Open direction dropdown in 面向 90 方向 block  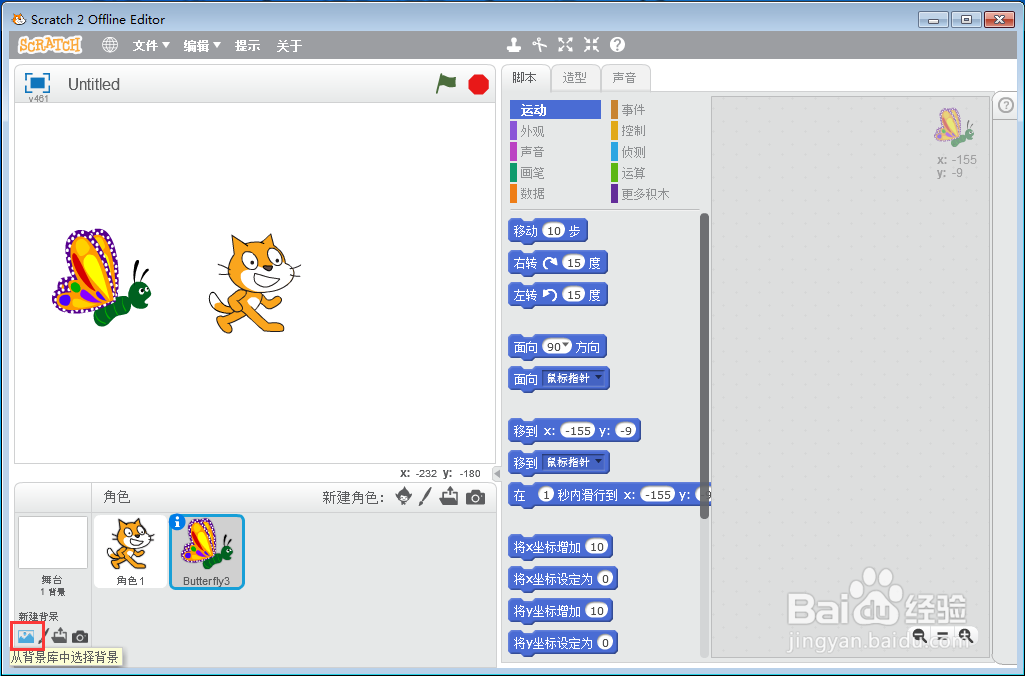point(566,345)
